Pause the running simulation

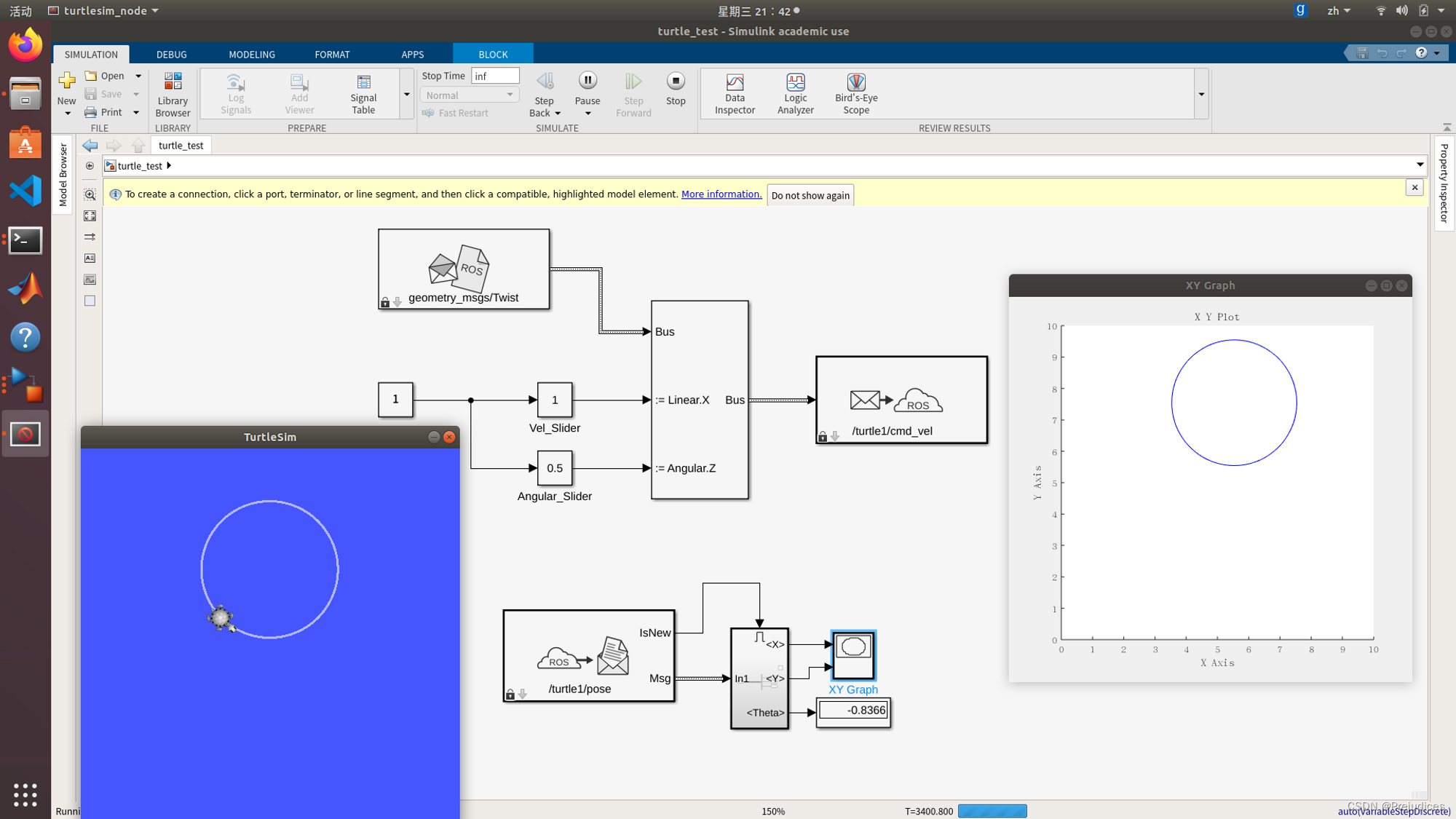click(x=587, y=82)
